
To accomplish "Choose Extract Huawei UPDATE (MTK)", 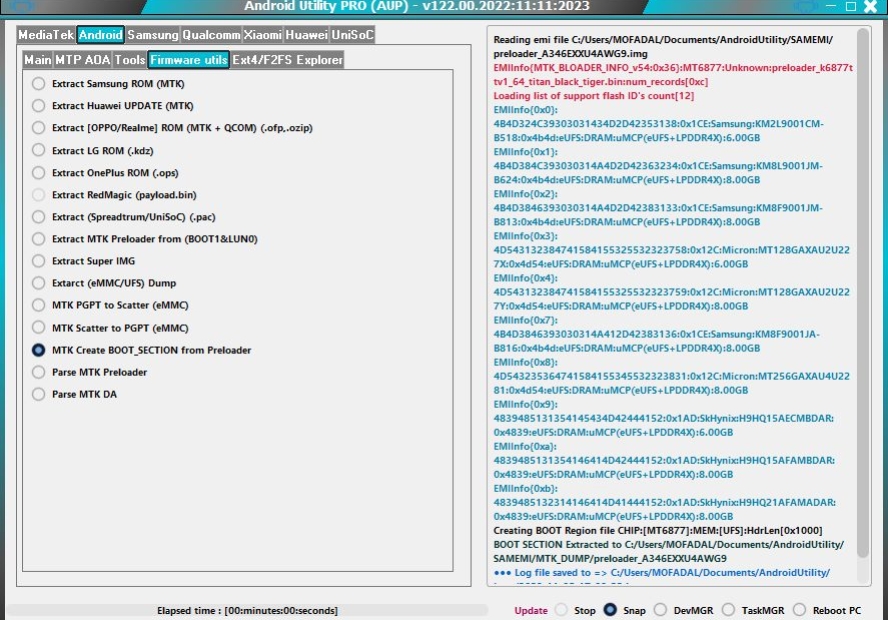I will 38,106.
